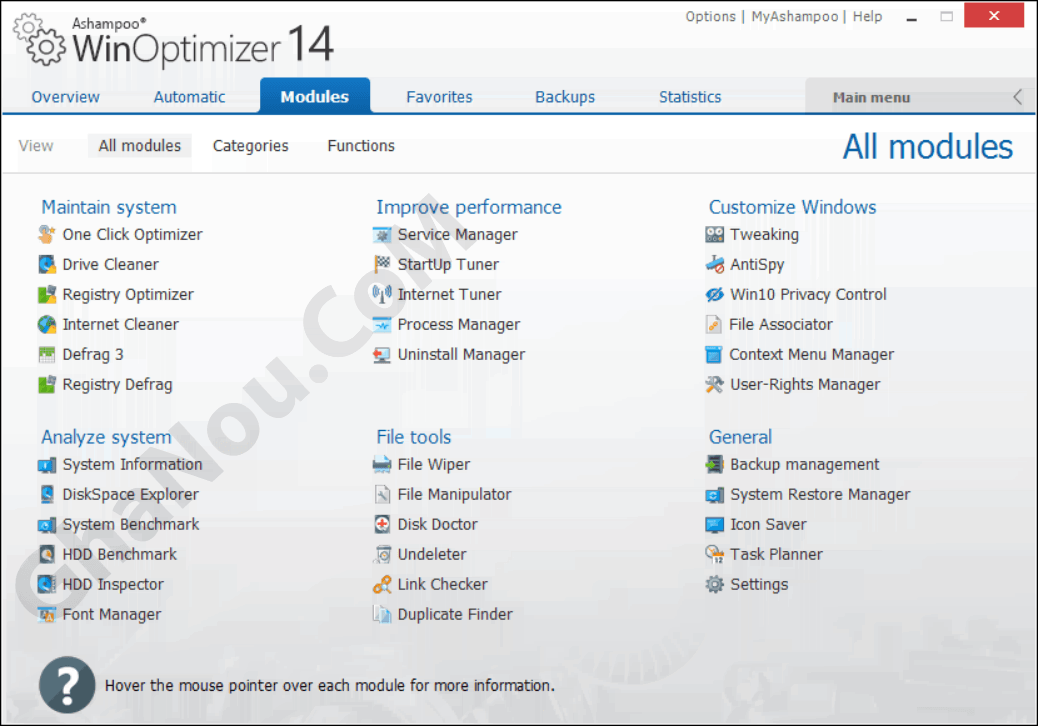
Task: Click the One Click Optimizer icon
Action: click(x=46, y=234)
